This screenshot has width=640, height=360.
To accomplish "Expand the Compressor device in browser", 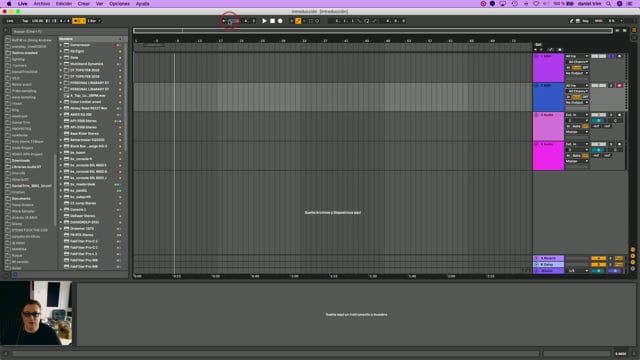I will point(61,45).
